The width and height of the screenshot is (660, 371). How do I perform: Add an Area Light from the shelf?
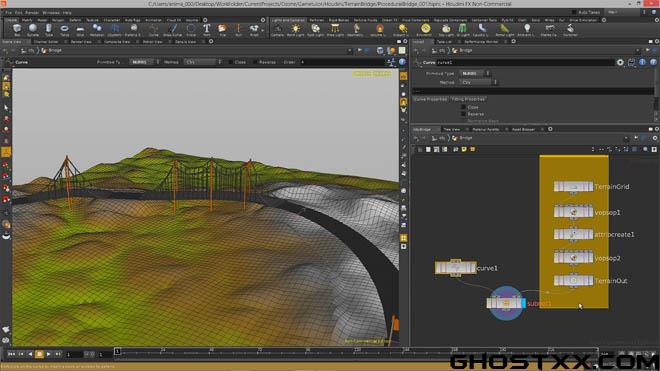335,29
